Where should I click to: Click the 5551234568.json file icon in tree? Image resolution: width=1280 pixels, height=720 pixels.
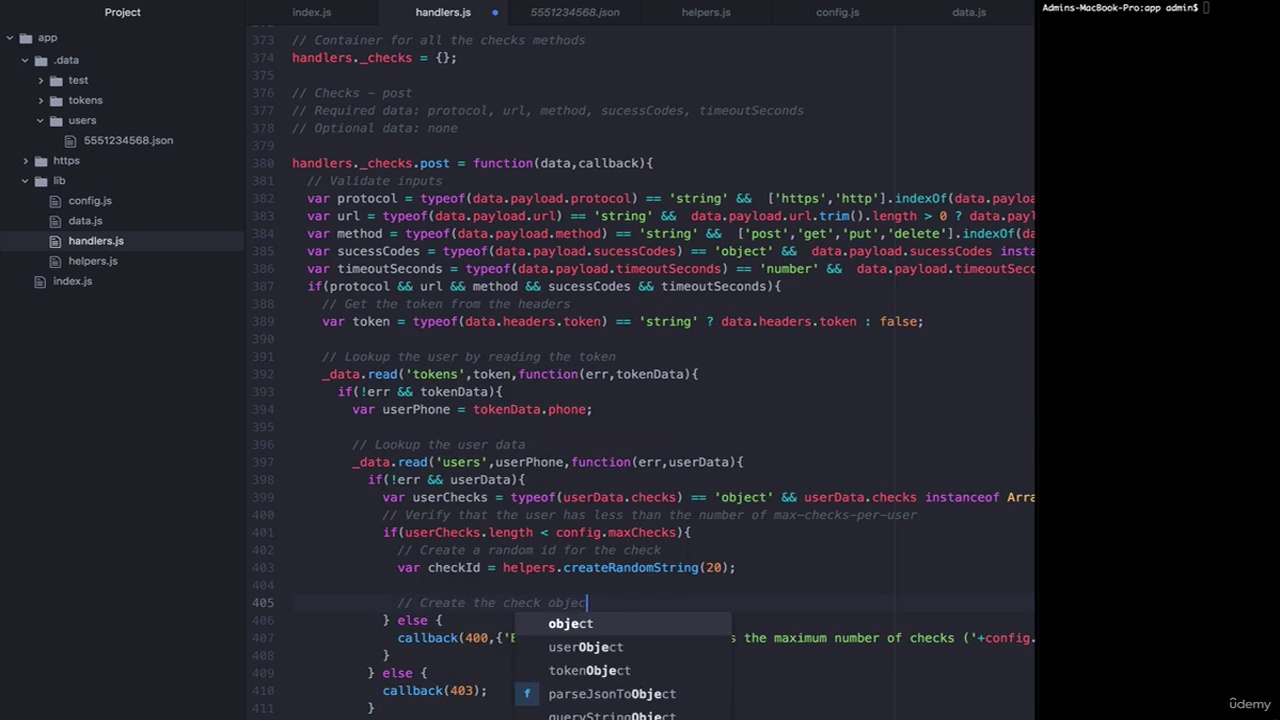pos(72,141)
